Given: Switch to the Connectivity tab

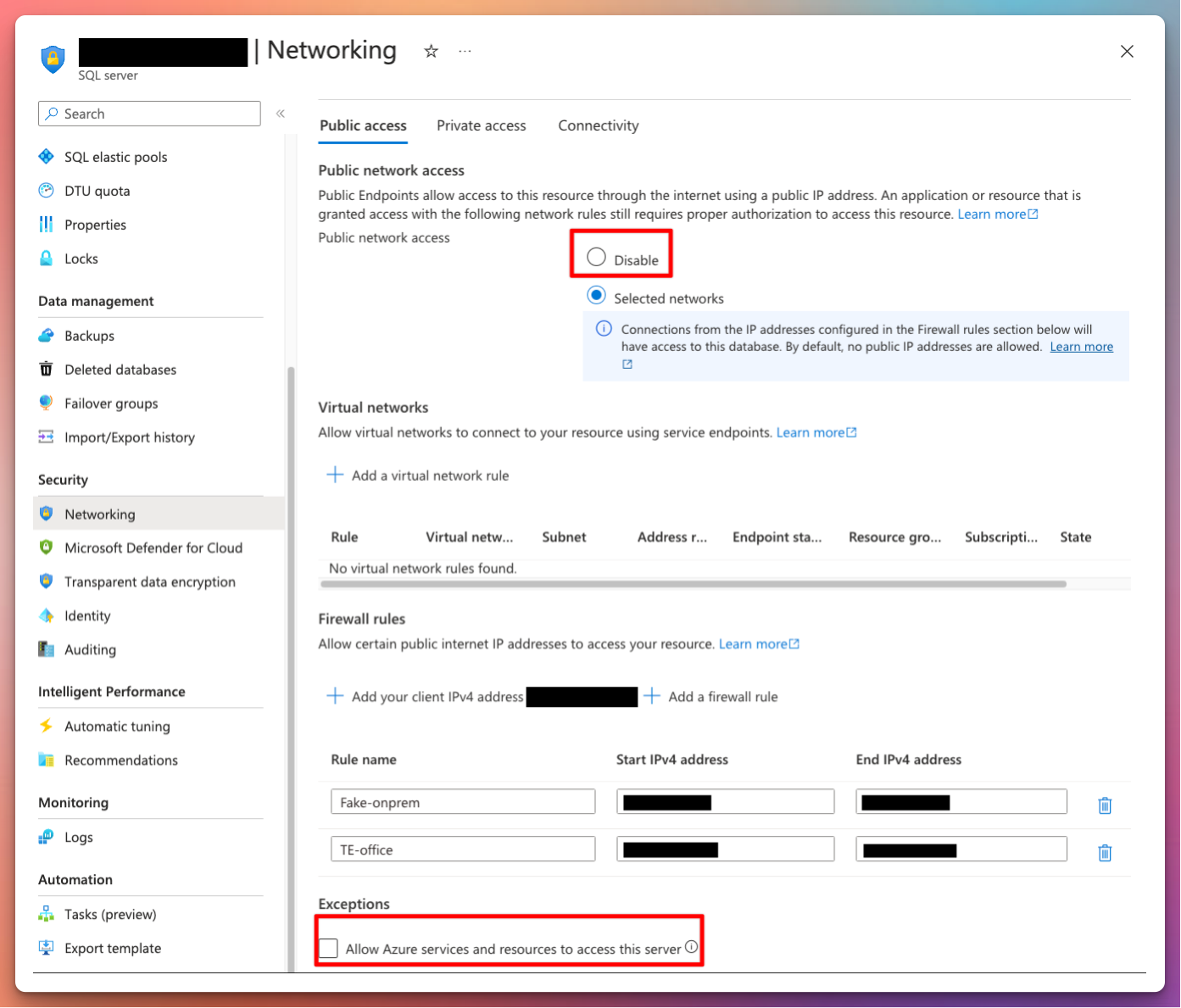Looking at the screenshot, I should 599,125.
